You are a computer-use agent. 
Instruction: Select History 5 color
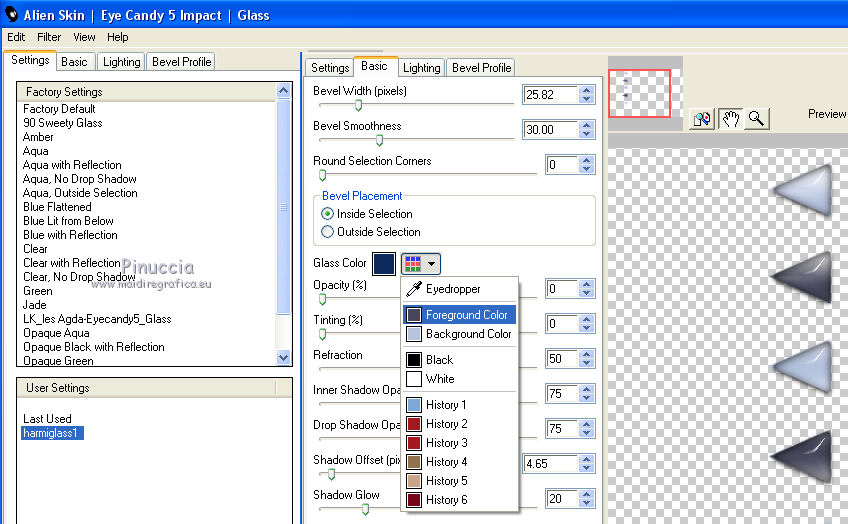[459, 480]
